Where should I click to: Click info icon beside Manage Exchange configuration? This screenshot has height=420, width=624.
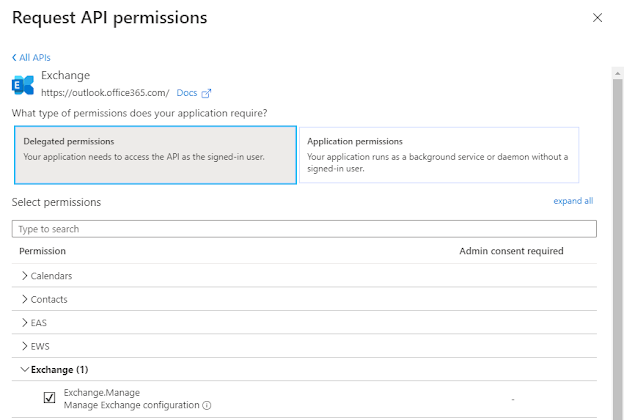click(x=207, y=406)
